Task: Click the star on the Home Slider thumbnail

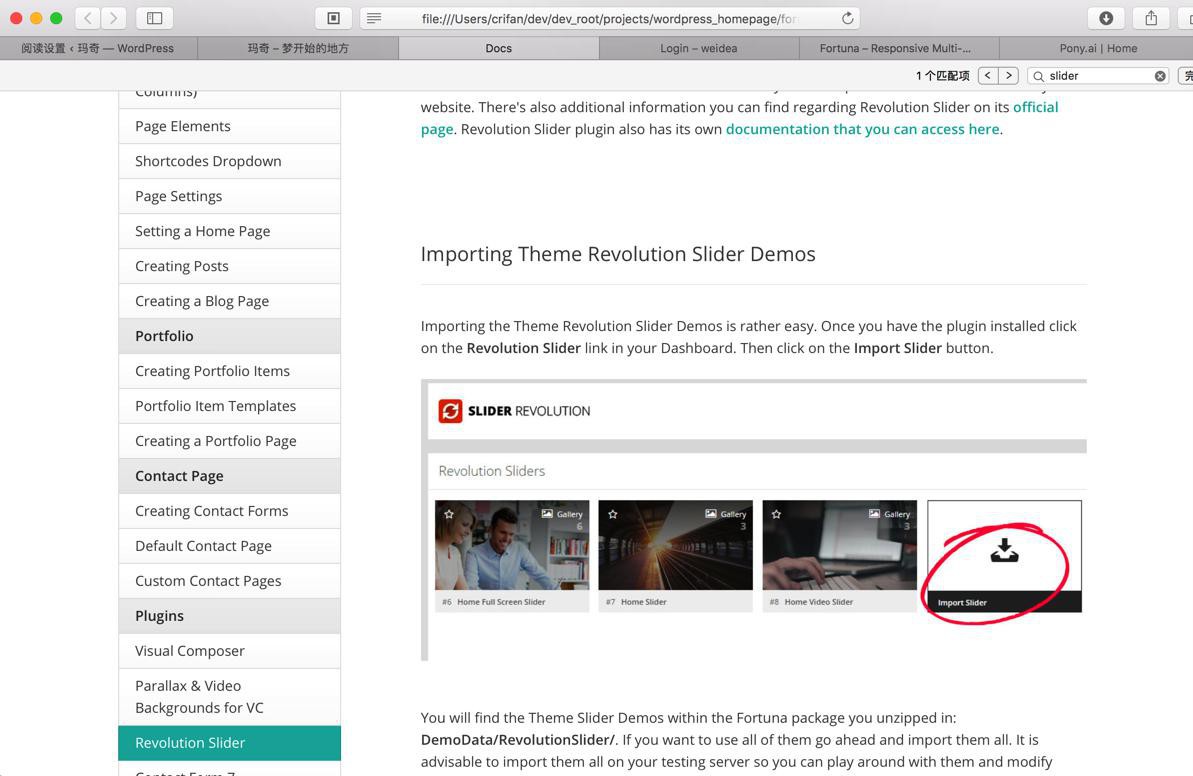Action: tap(612, 514)
